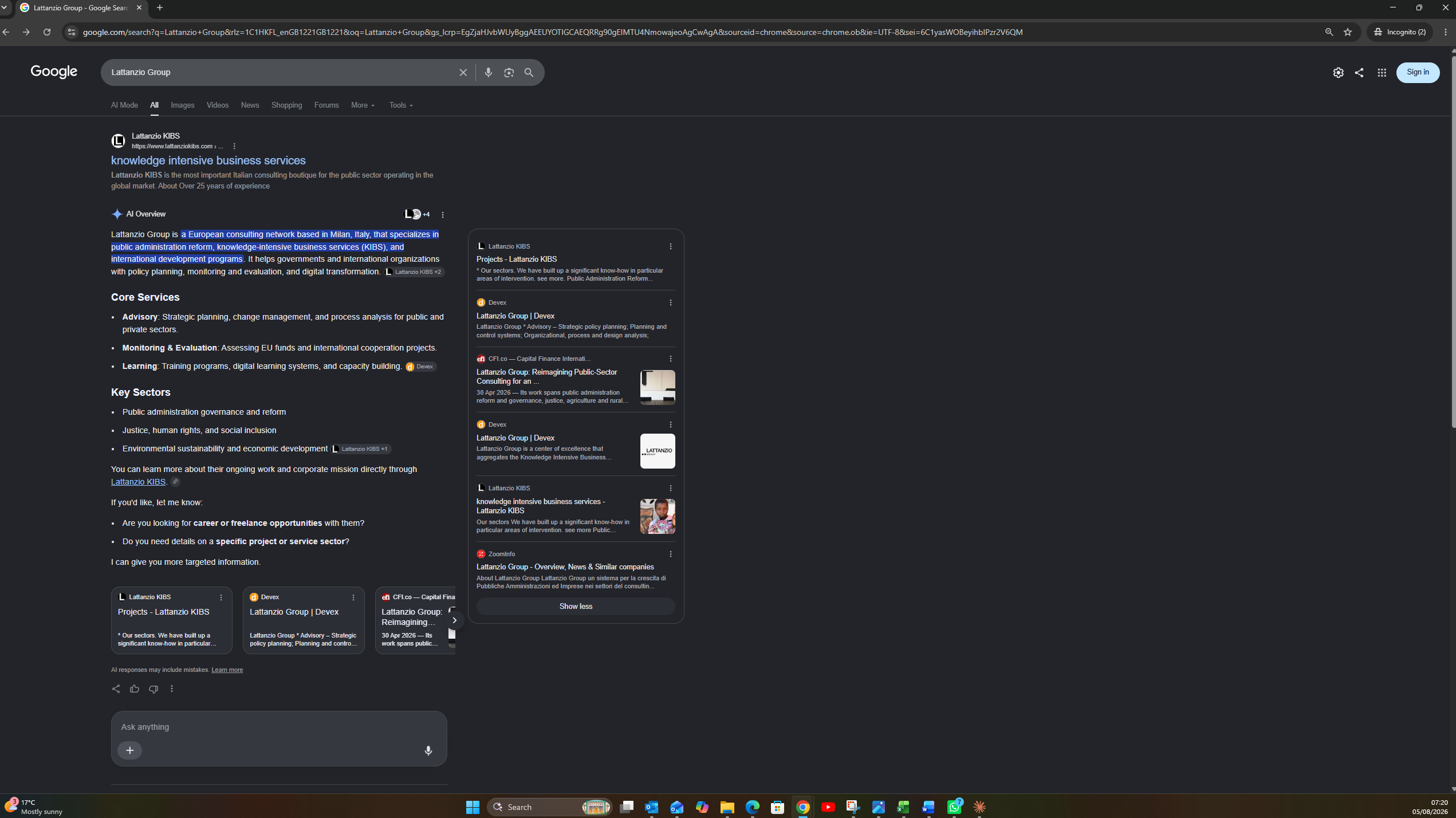Open Chrome three-dot menu
Image resolution: width=1456 pixels, height=818 pixels.
[1446, 32]
